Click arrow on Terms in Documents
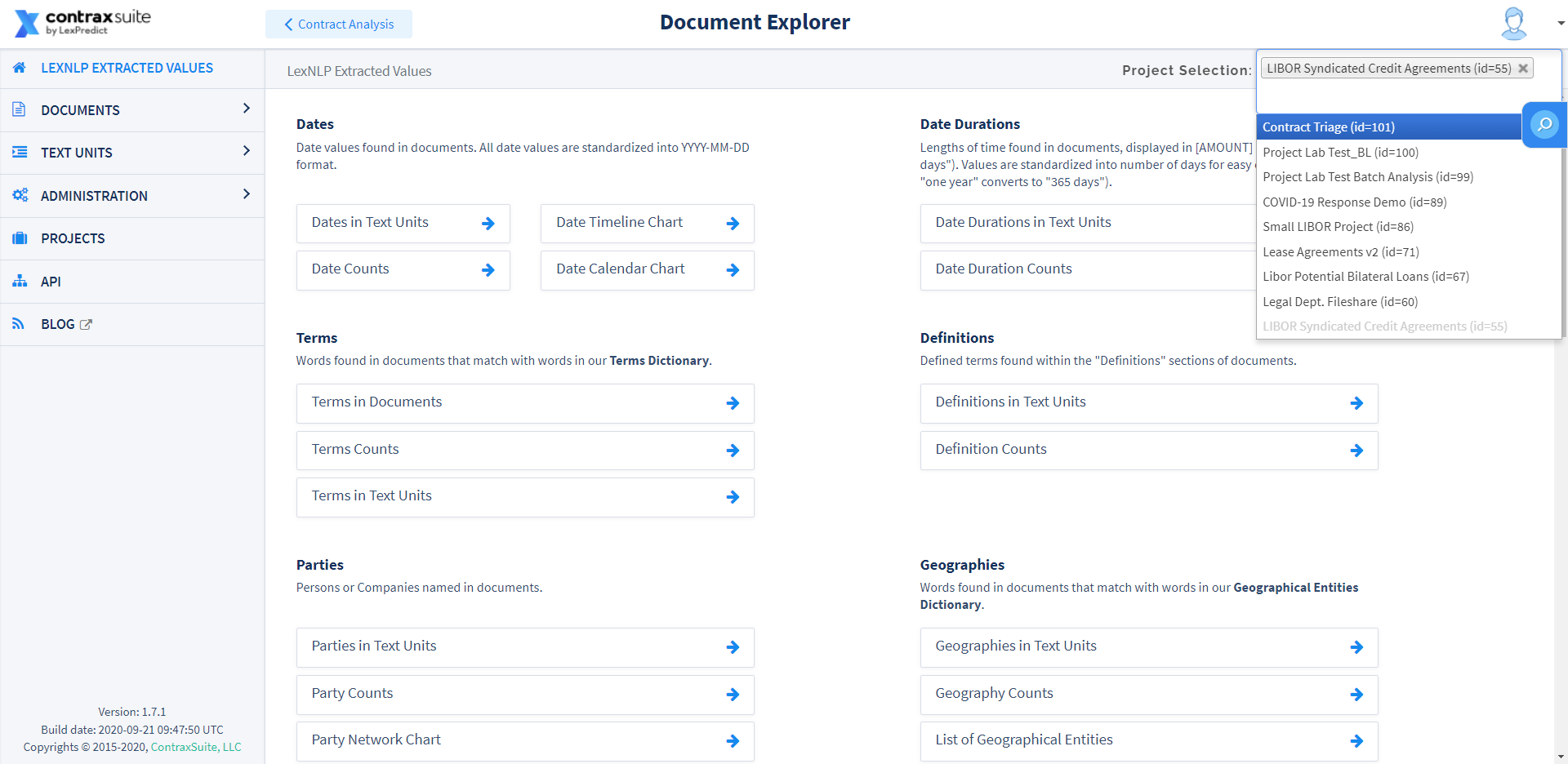Image resolution: width=1568 pixels, height=764 pixels. (x=733, y=403)
